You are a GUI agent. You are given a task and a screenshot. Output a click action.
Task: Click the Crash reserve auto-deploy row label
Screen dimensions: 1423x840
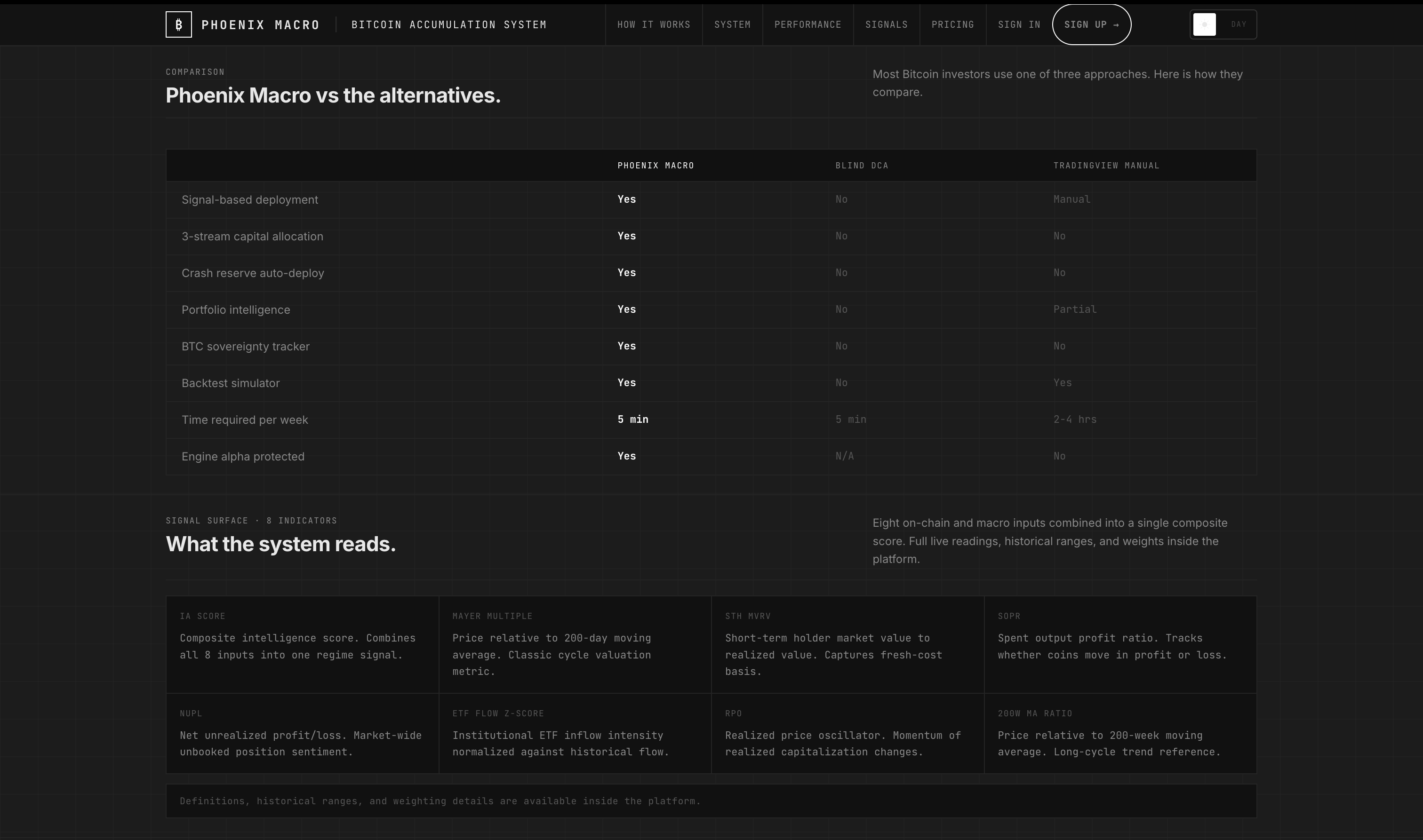coord(253,273)
